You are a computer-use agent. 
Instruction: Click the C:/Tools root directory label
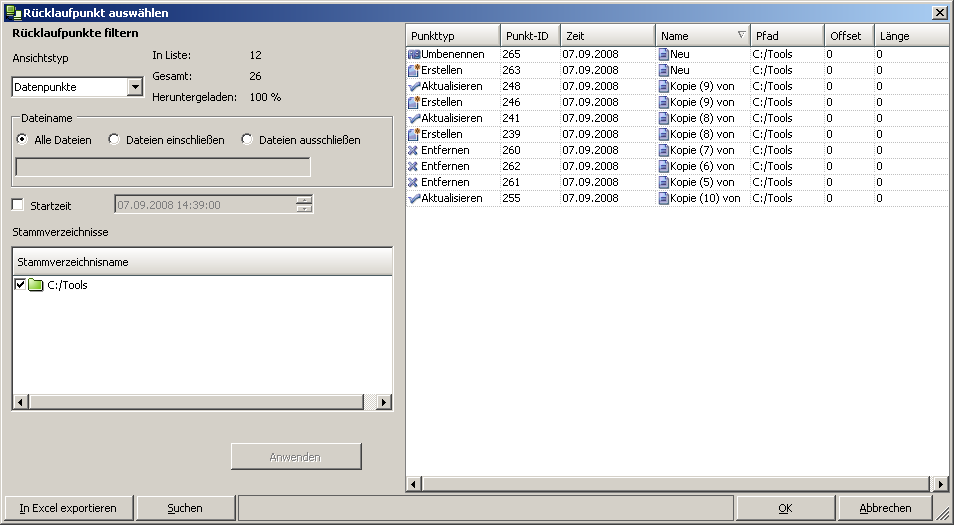pyautogui.click(x=68, y=285)
